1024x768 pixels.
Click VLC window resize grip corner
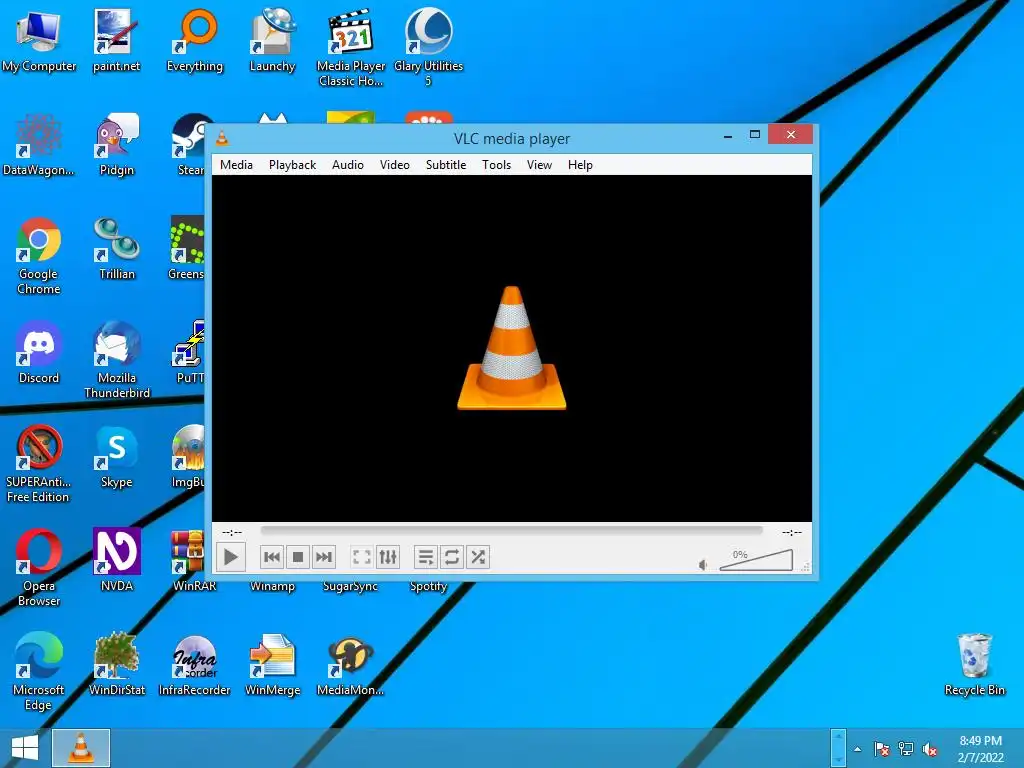pyautogui.click(x=806, y=567)
